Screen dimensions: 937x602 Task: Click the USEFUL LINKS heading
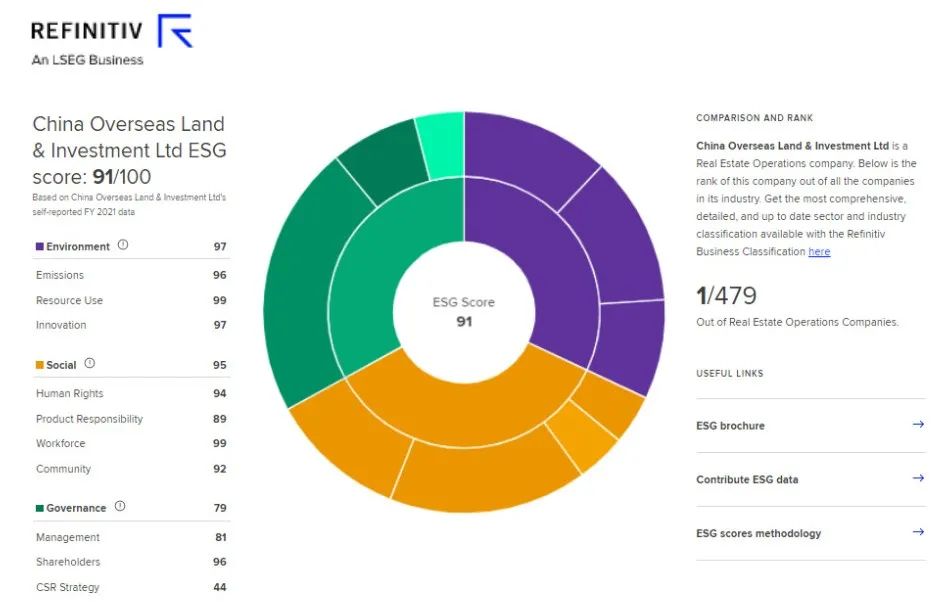tap(730, 373)
